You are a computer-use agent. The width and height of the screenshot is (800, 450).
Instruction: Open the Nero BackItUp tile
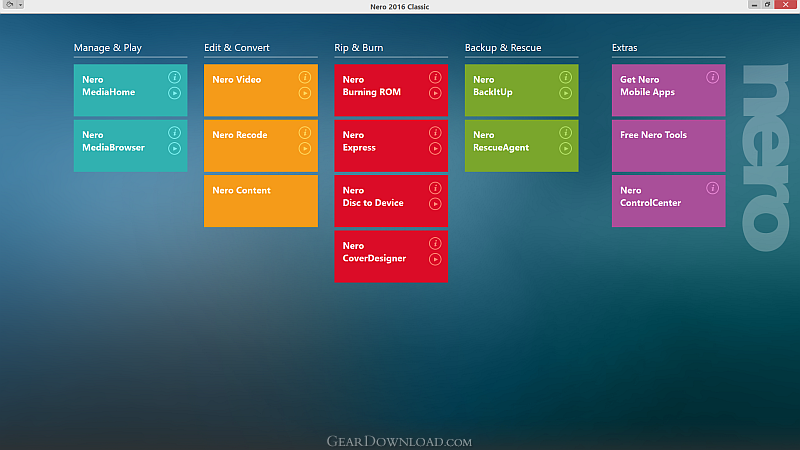(x=521, y=90)
